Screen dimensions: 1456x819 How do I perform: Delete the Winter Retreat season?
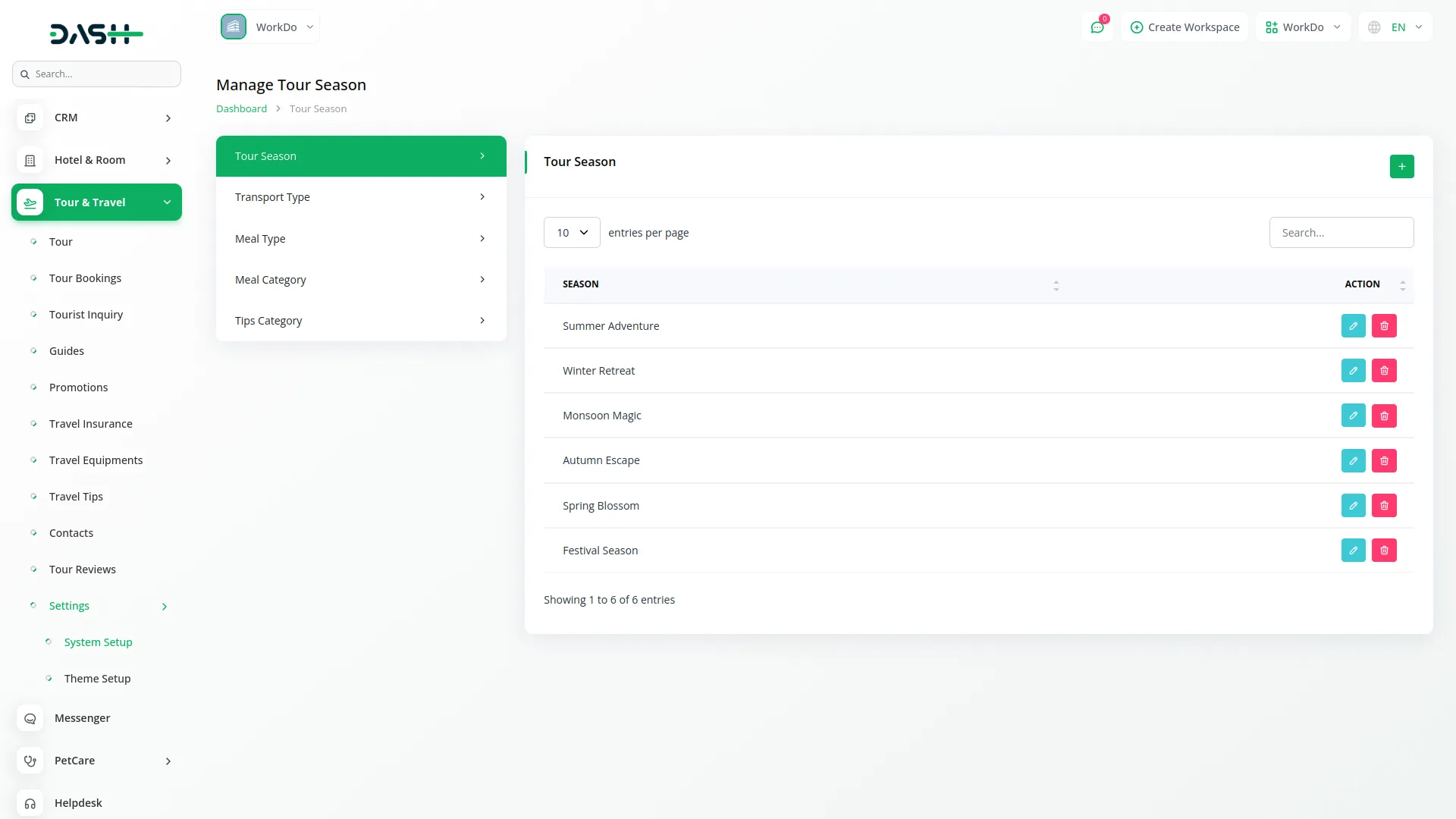[x=1384, y=371]
